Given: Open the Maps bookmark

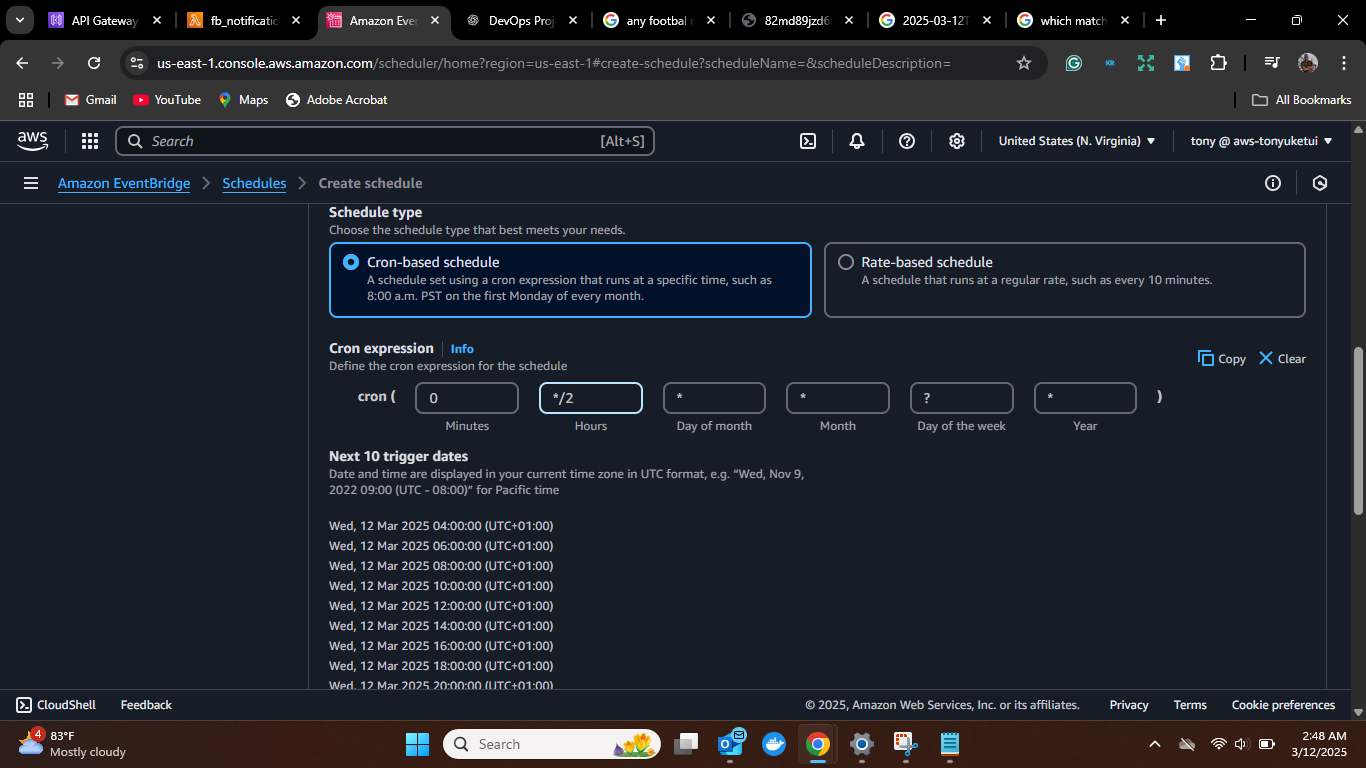Looking at the screenshot, I should point(243,100).
